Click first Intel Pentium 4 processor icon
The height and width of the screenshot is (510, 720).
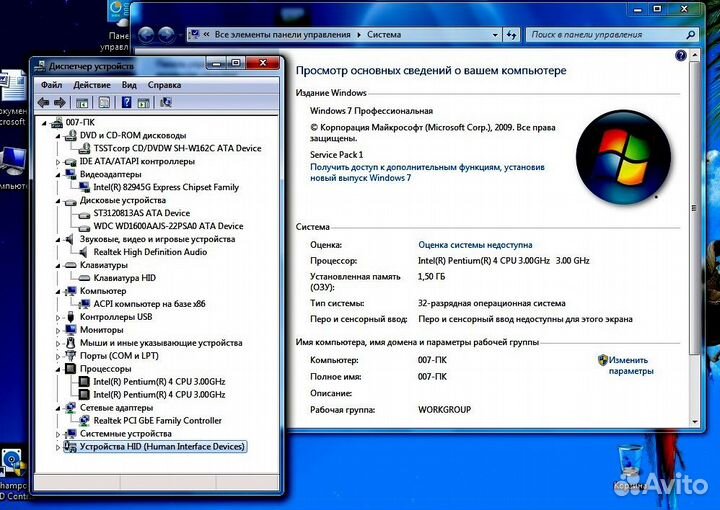(84, 381)
